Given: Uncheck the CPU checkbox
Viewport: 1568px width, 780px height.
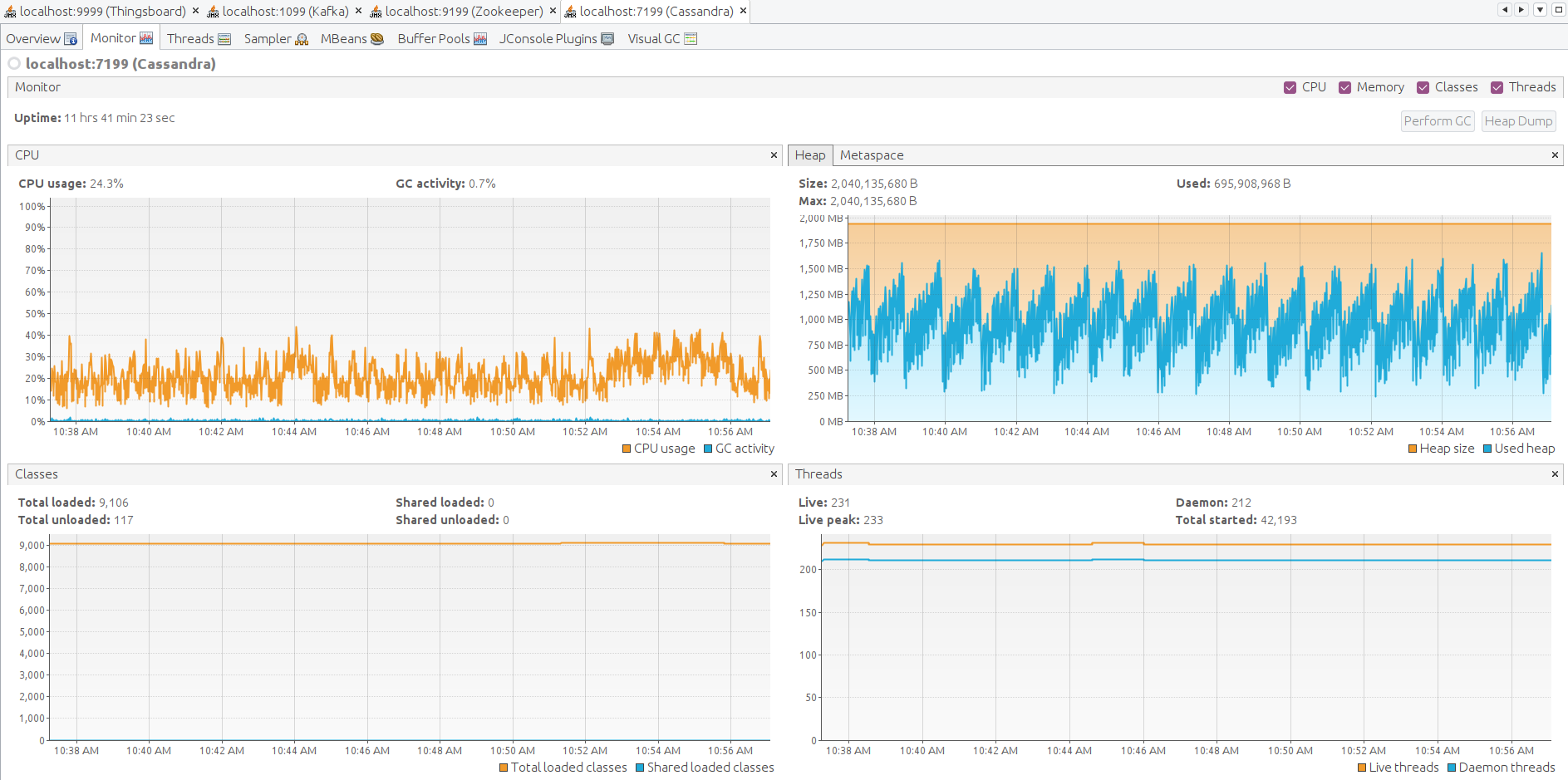Looking at the screenshot, I should point(1290,87).
